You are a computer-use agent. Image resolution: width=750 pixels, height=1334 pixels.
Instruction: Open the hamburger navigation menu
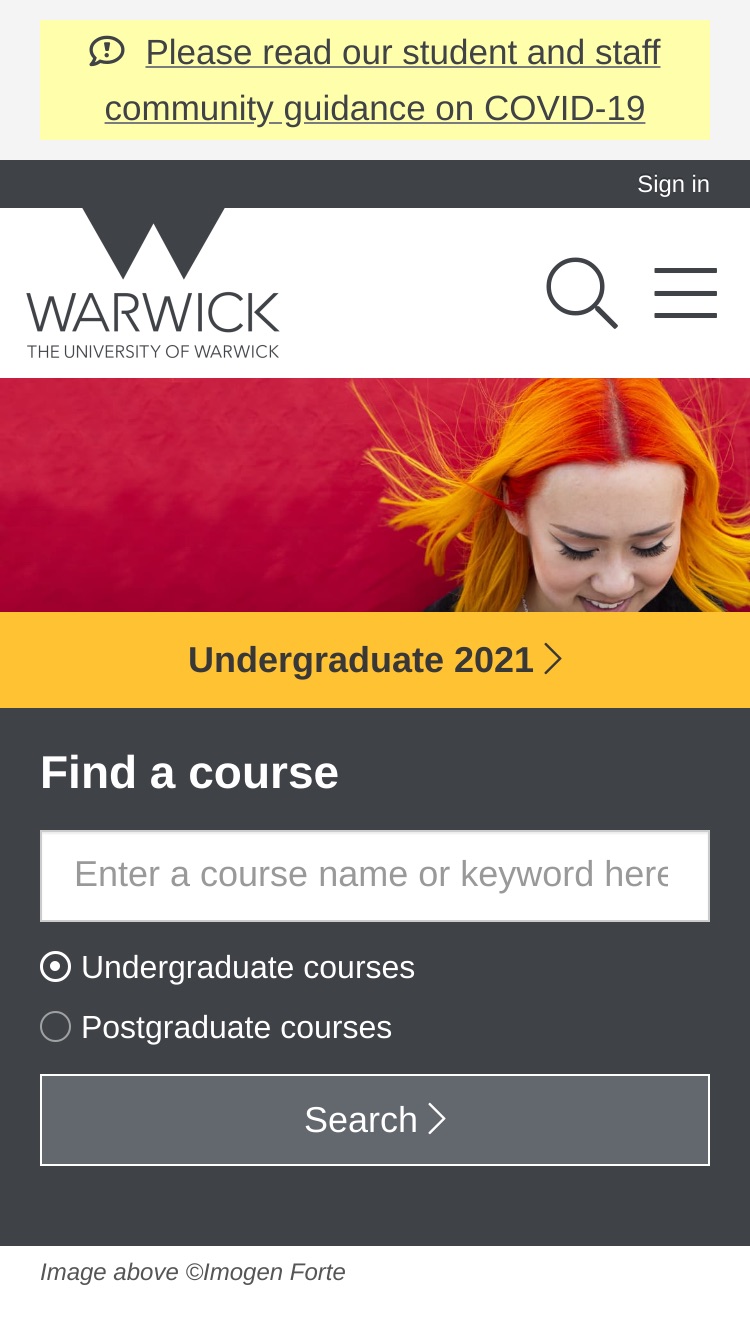point(686,293)
